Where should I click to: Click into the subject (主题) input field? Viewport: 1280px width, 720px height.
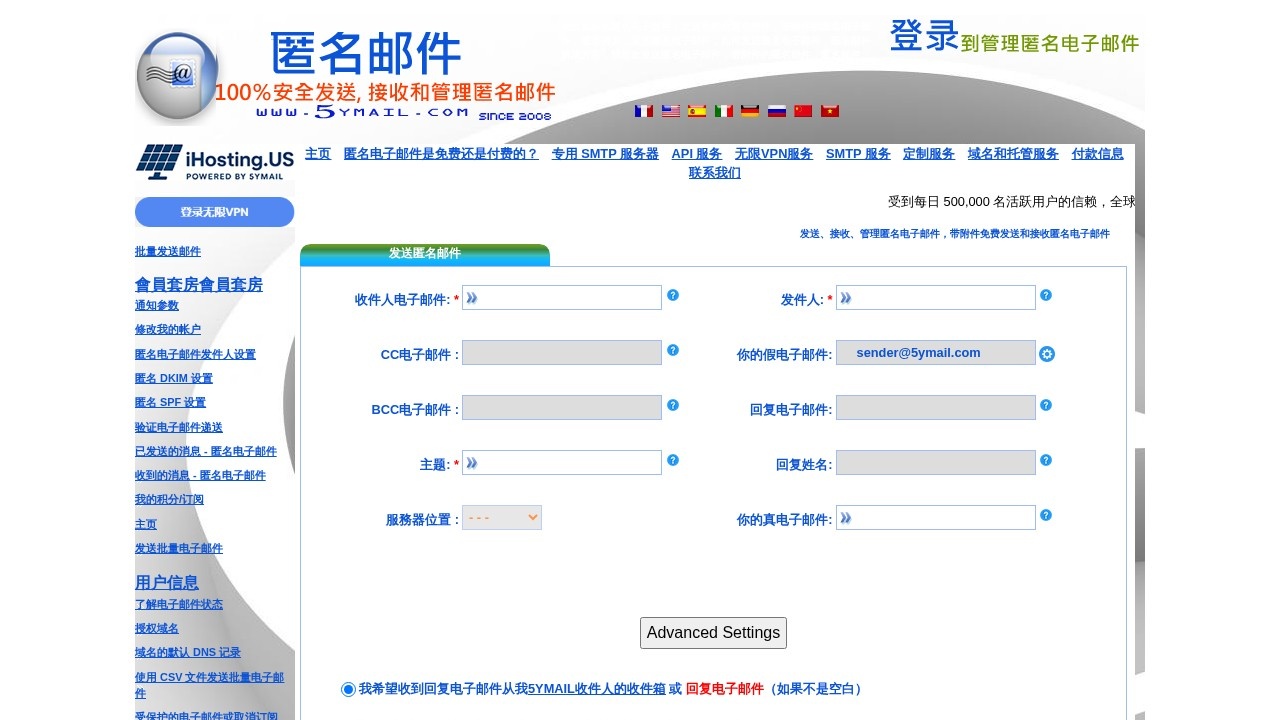click(562, 462)
